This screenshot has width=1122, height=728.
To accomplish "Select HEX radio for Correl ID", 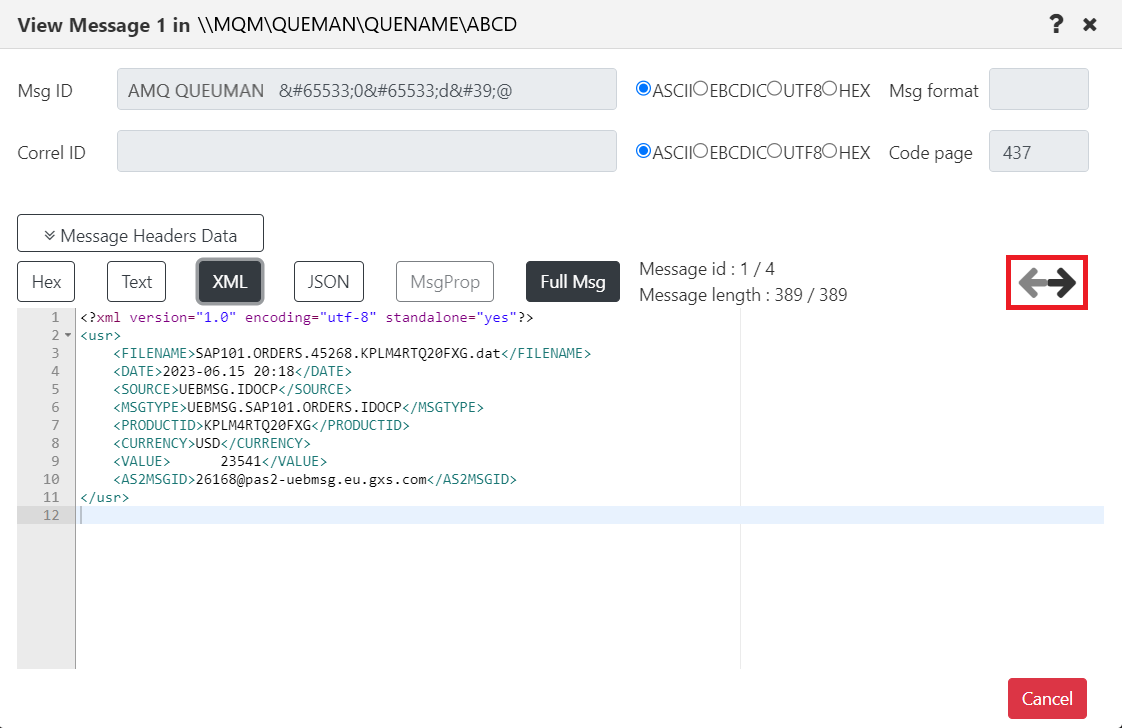I will pyautogui.click(x=829, y=151).
